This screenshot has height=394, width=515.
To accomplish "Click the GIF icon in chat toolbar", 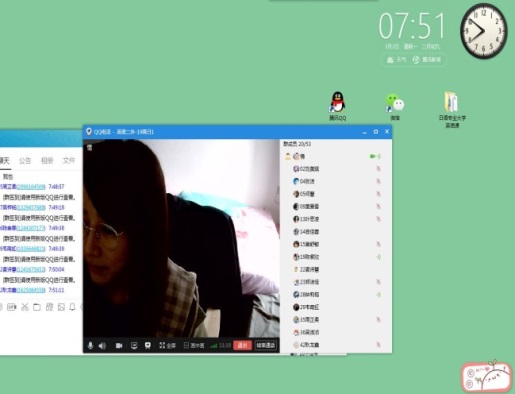I will click(x=12, y=307).
